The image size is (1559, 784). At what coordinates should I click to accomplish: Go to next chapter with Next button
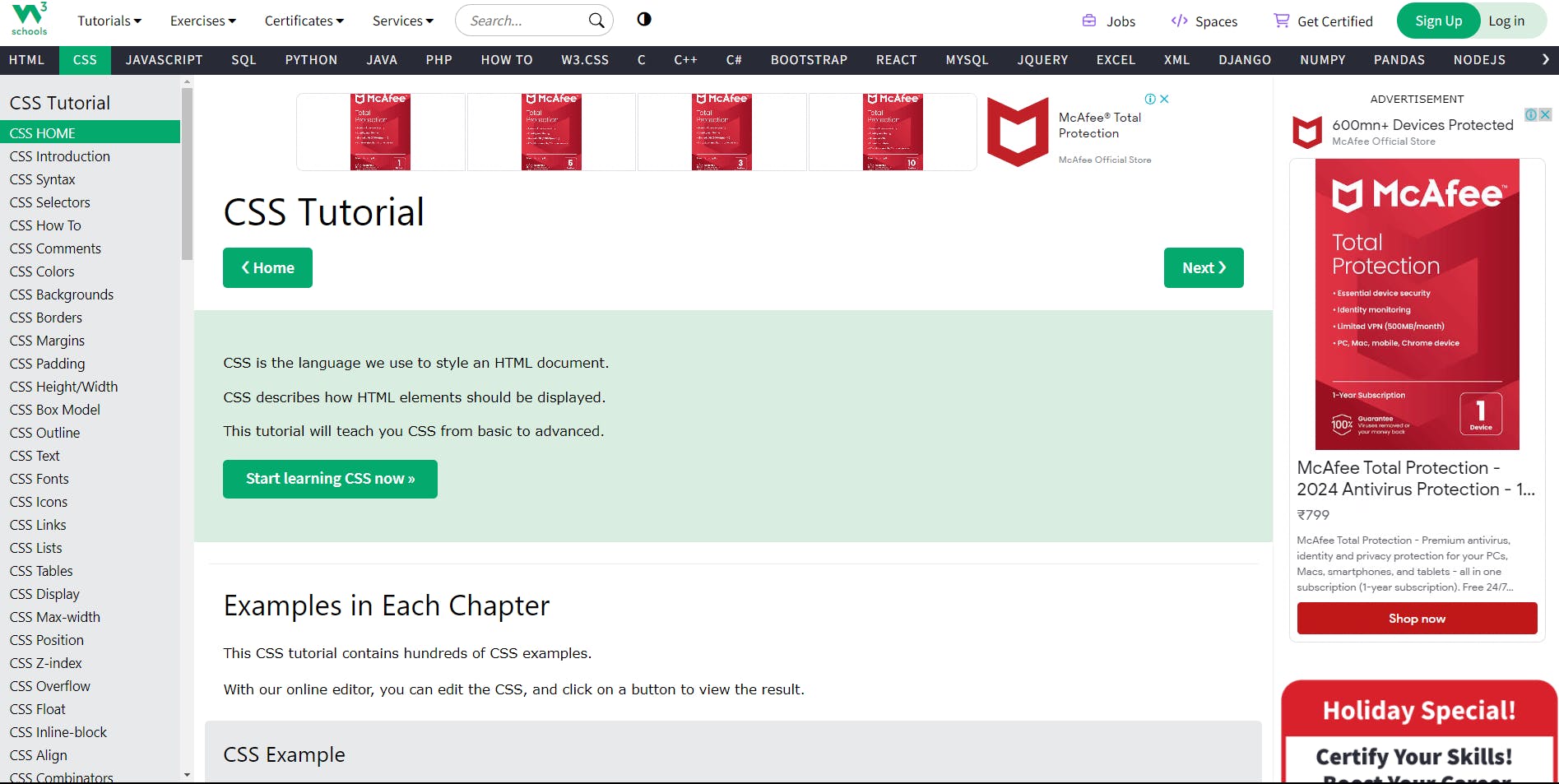(x=1204, y=267)
